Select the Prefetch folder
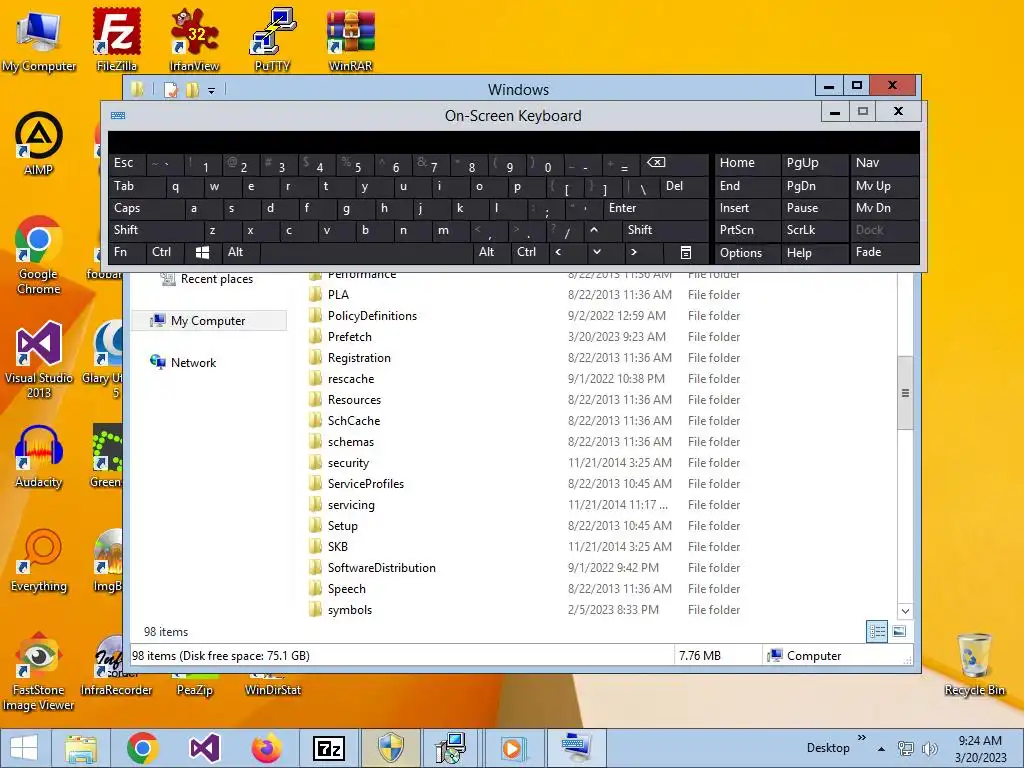The image size is (1024, 768). [x=349, y=337]
